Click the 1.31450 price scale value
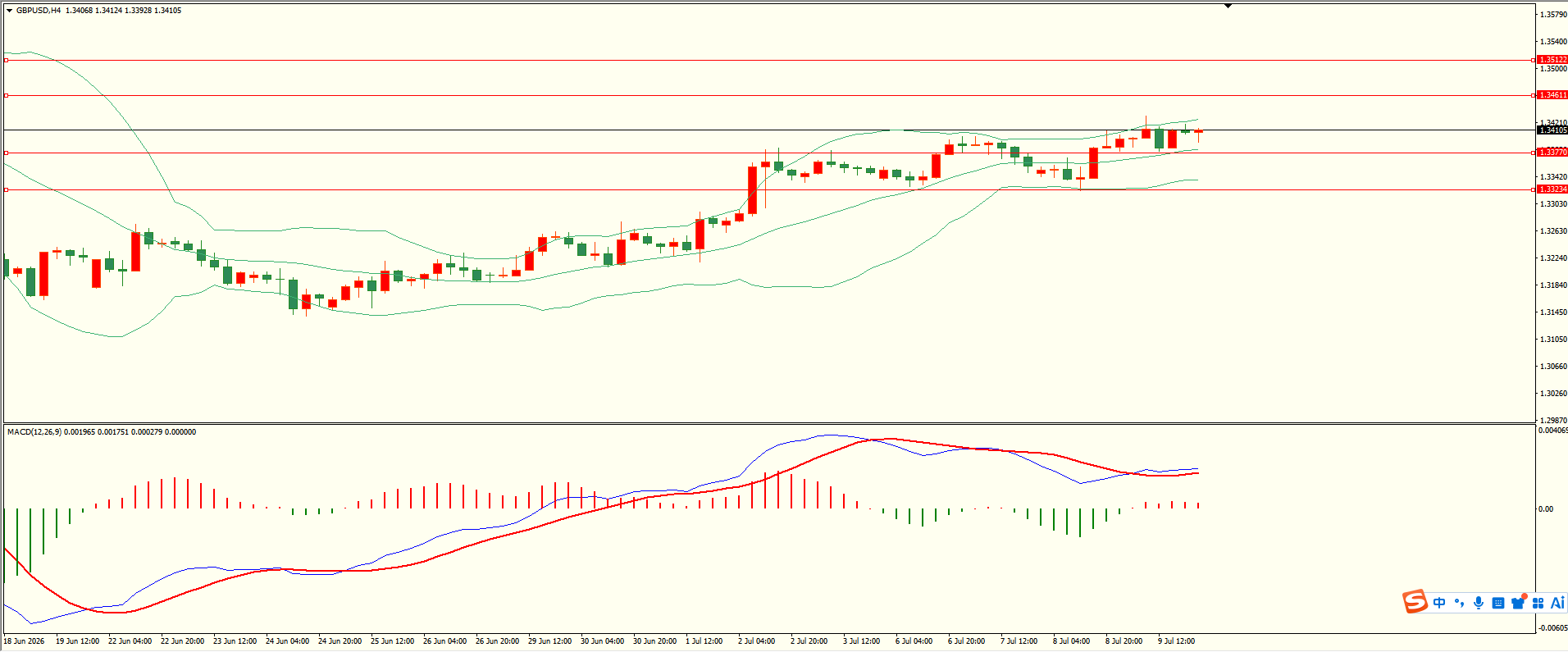 (1553, 312)
